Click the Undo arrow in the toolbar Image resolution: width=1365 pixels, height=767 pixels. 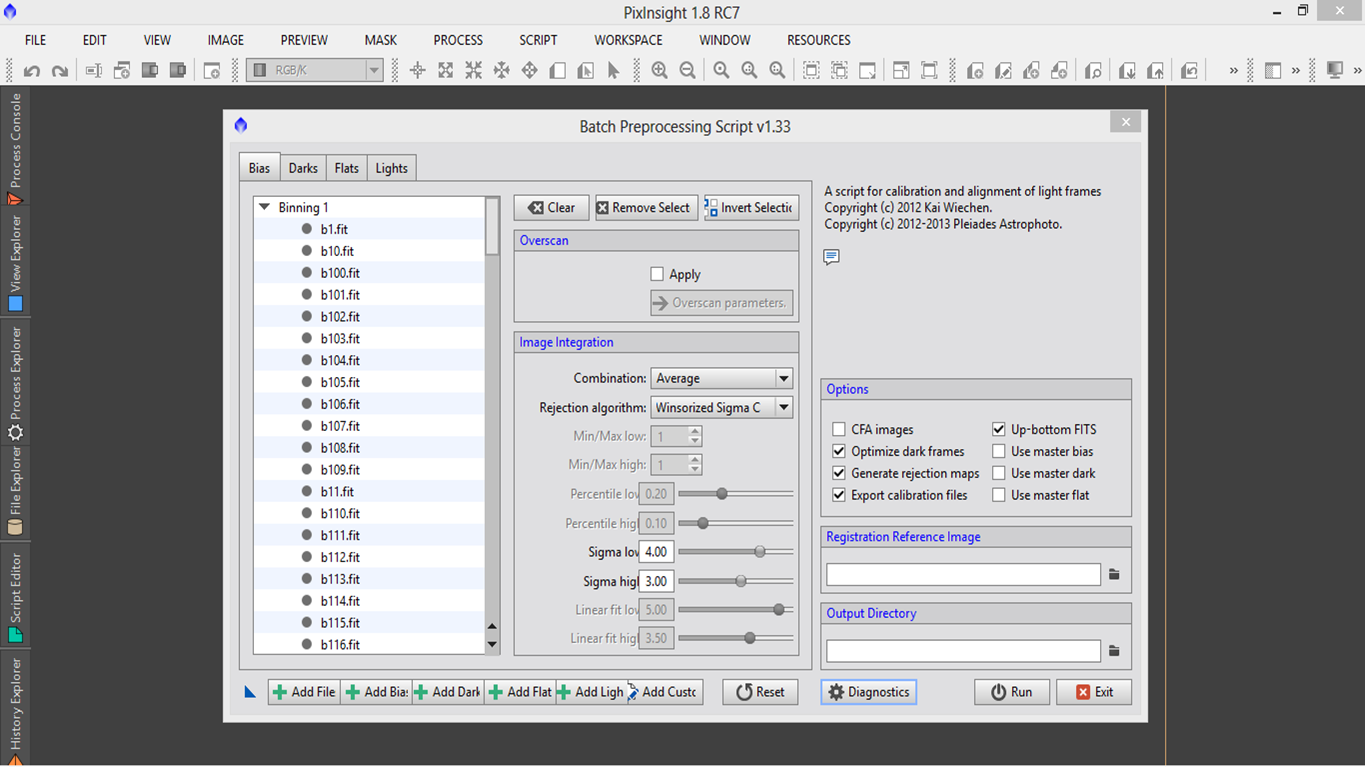click(x=32, y=70)
